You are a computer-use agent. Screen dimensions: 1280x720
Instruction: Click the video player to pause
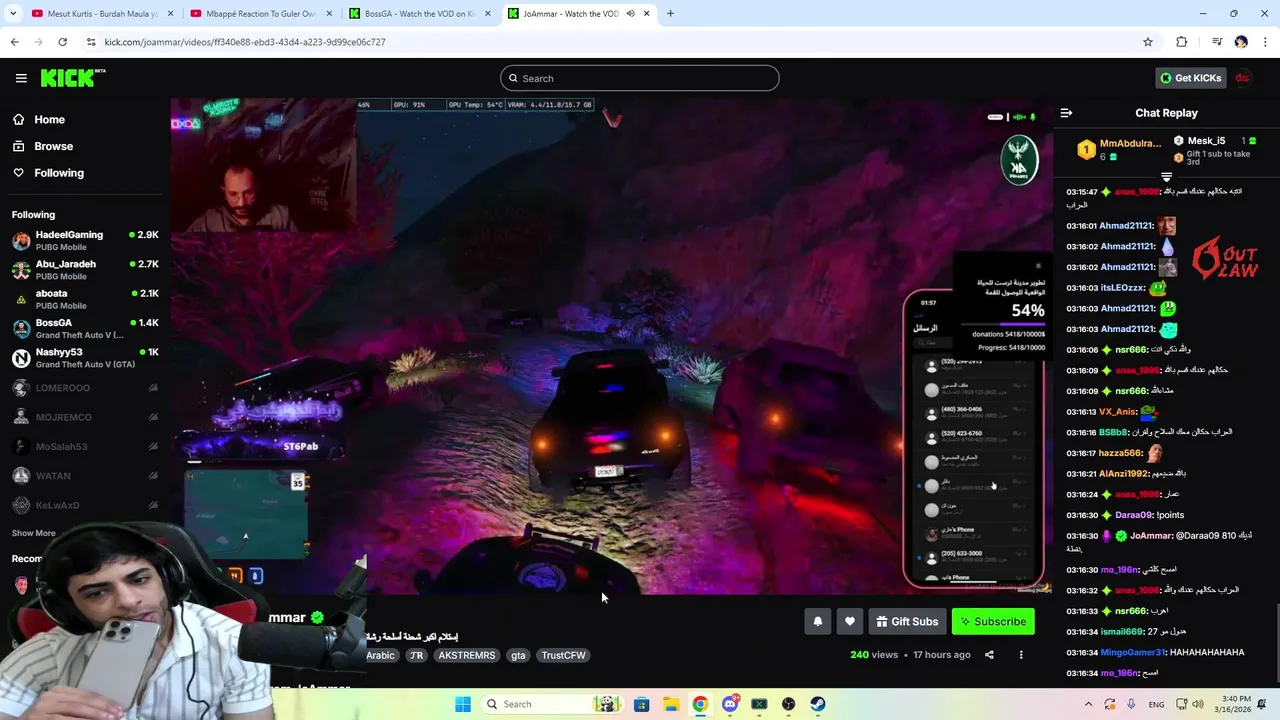[611, 346]
